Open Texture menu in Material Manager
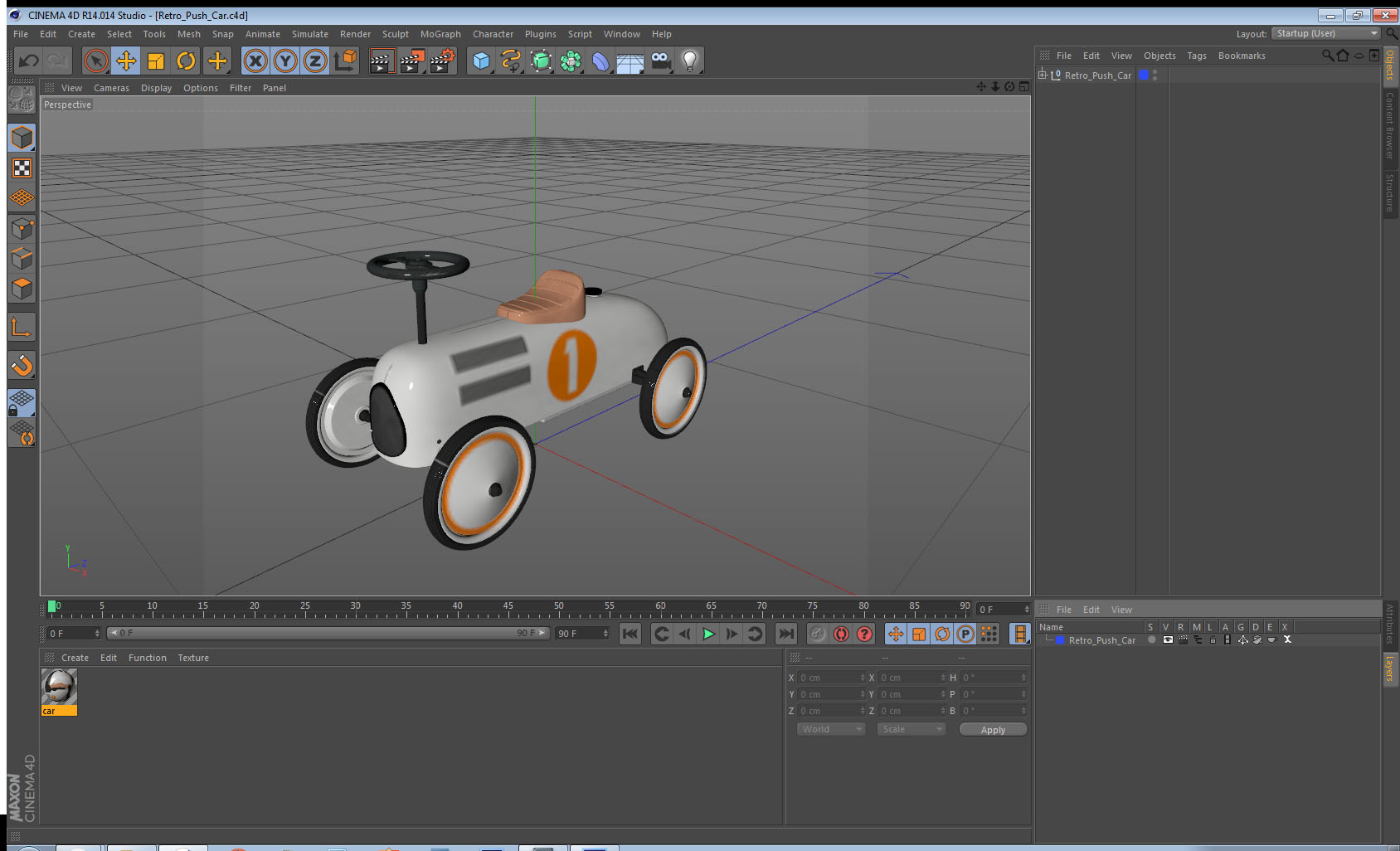Viewport: 1400px width, 851px height. [193, 658]
